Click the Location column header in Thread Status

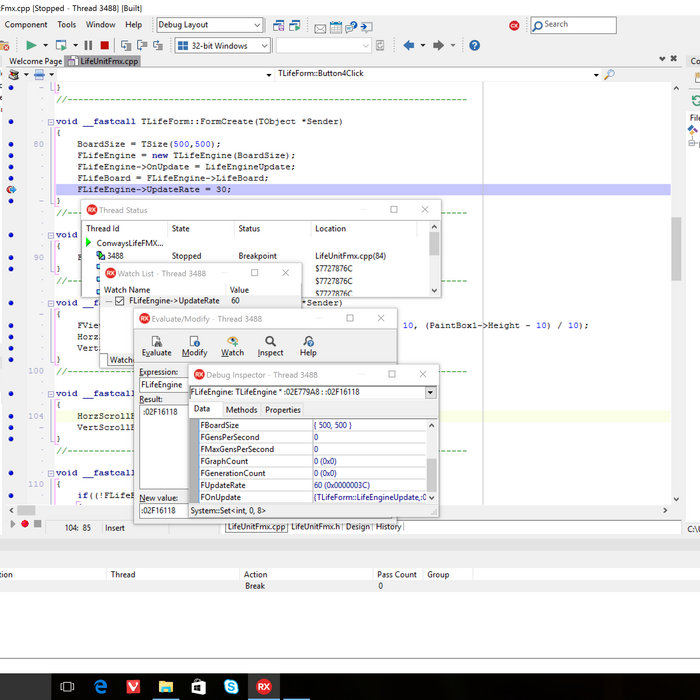pos(363,229)
